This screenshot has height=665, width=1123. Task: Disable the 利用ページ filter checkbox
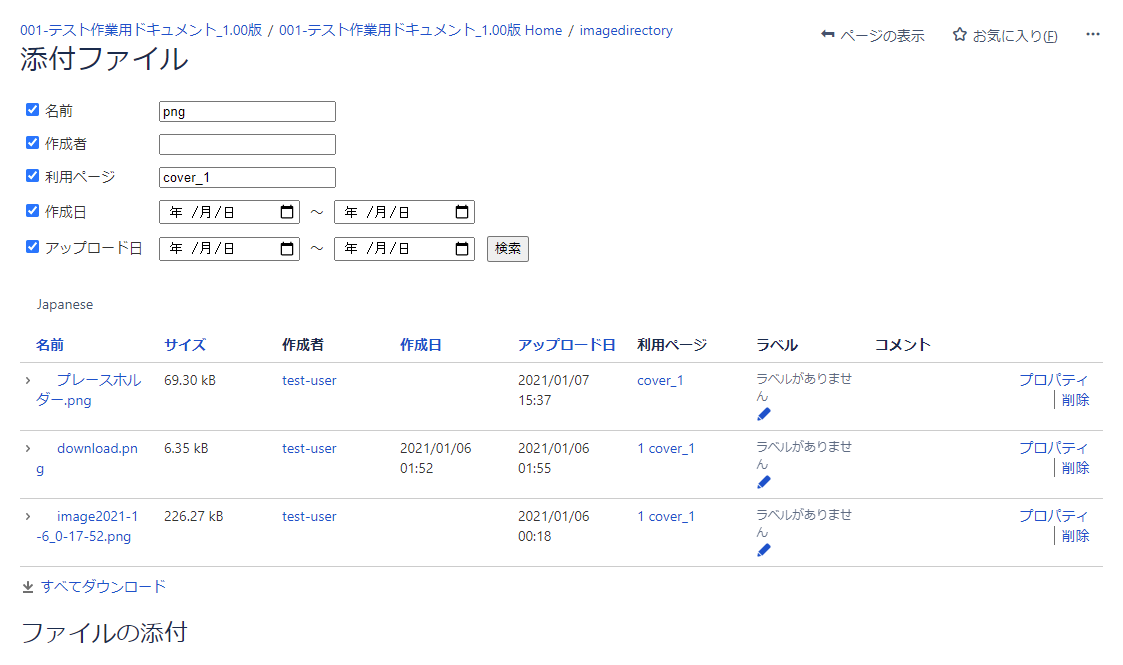click(32, 176)
